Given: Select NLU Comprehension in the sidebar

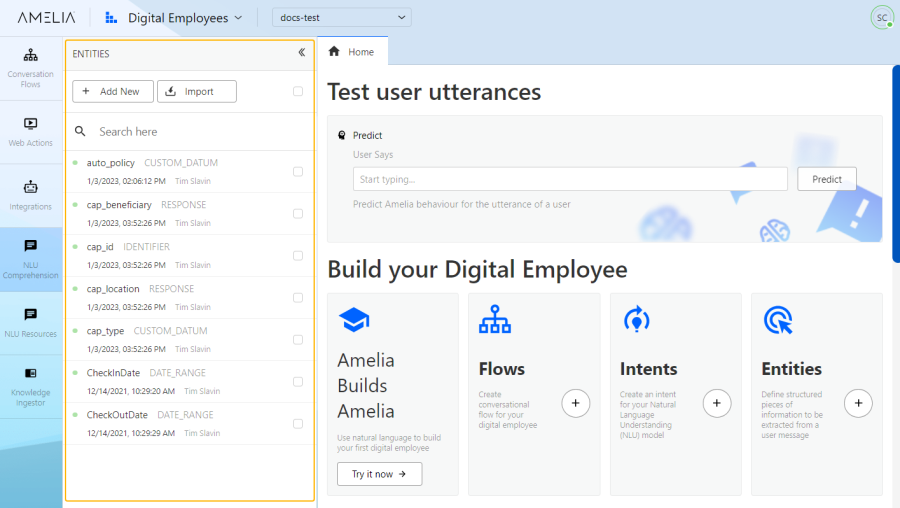Looking at the screenshot, I should (31, 259).
